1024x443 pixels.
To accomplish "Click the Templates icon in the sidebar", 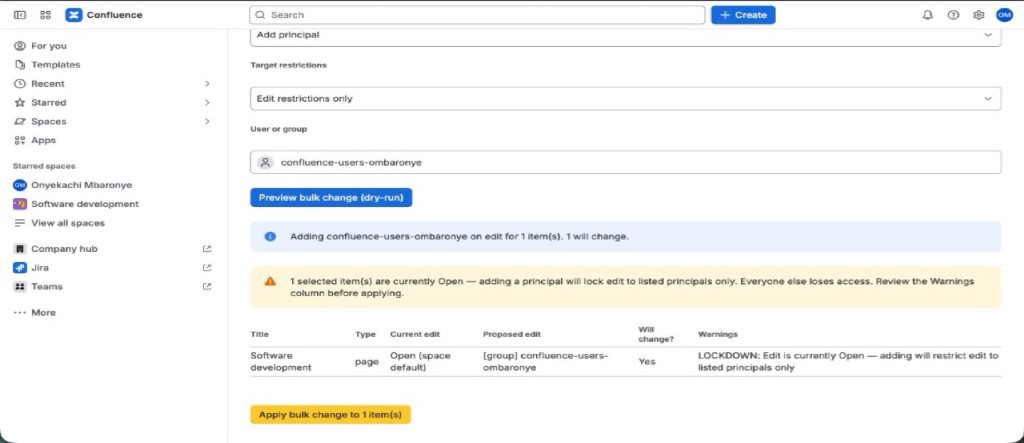I will point(20,65).
